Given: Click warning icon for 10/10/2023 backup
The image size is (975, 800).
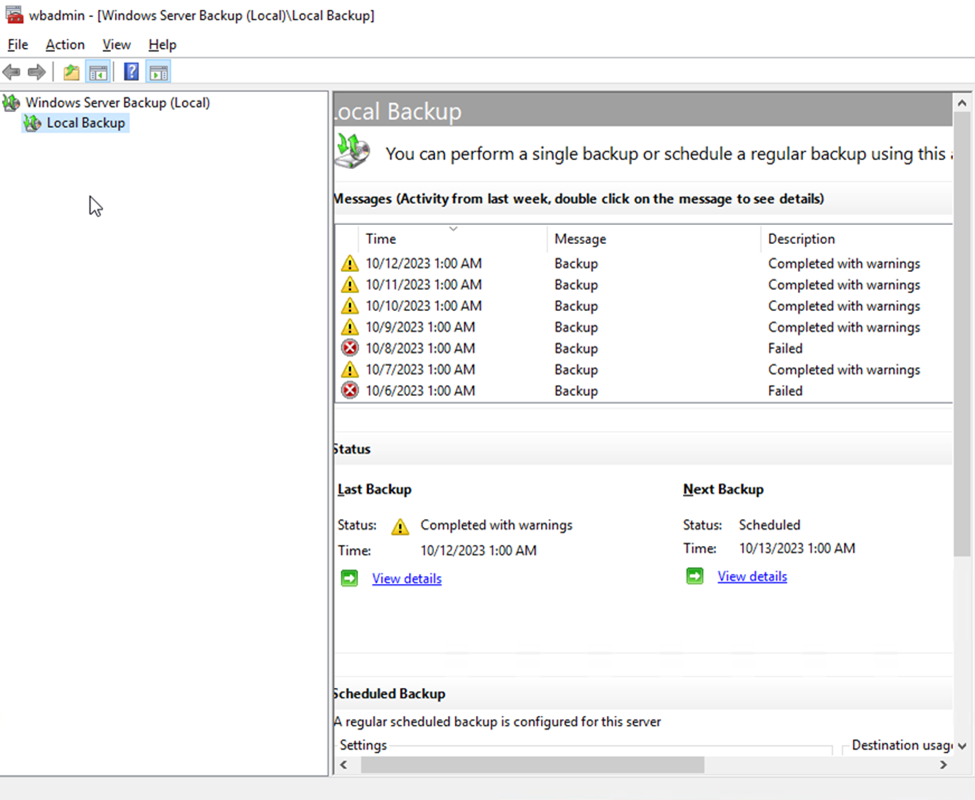Looking at the screenshot, I should (x=350, y=306).
